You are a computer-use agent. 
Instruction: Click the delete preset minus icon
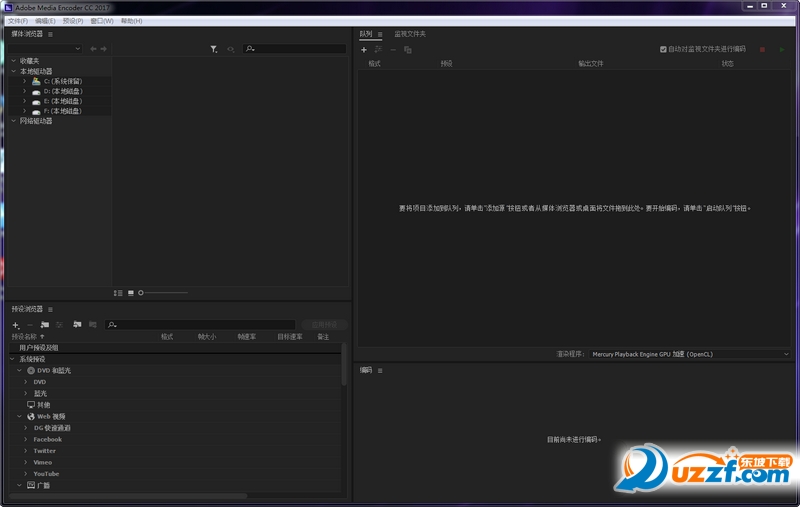click(30, 325)
